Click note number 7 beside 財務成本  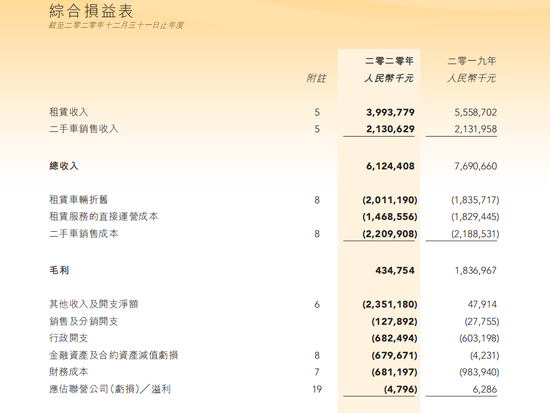317,372
